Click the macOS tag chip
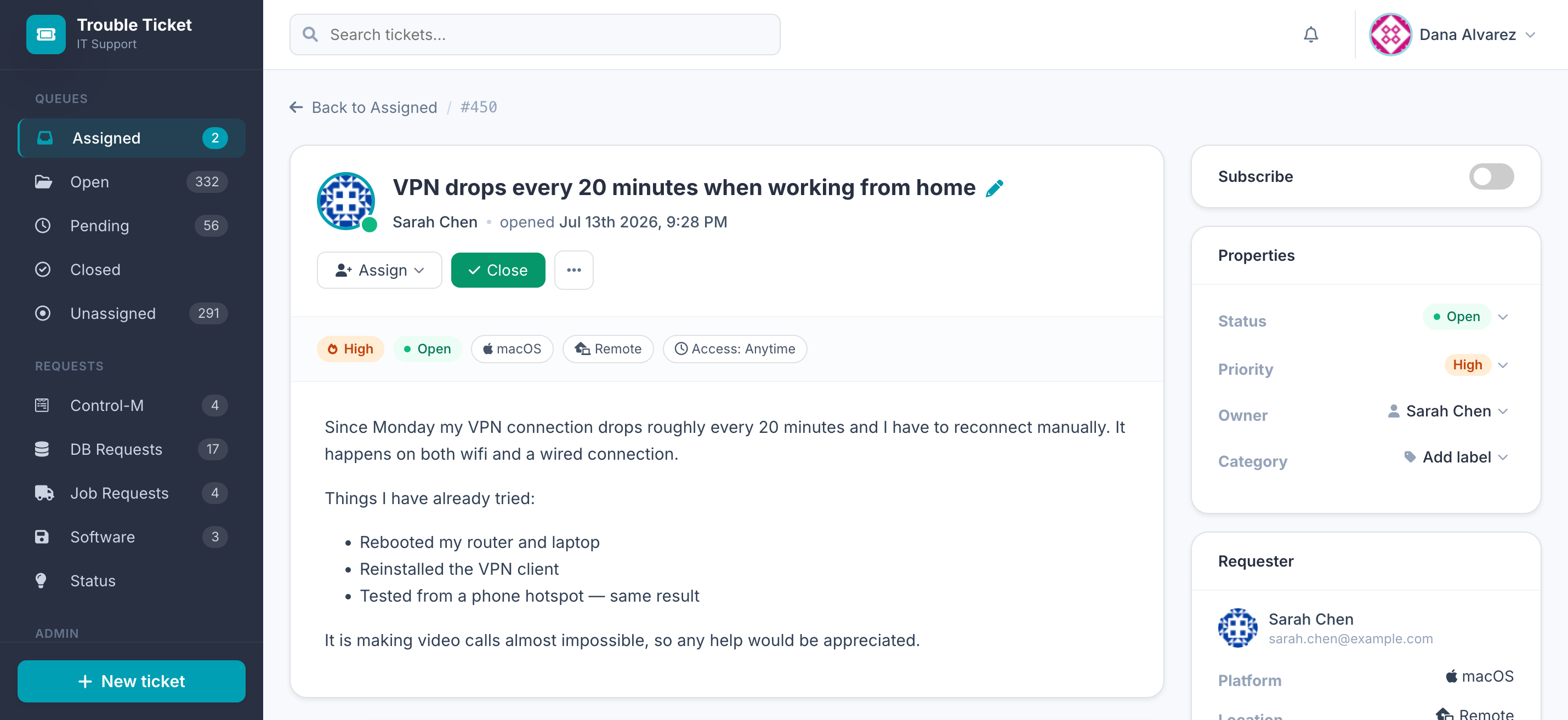 point(512,349)
